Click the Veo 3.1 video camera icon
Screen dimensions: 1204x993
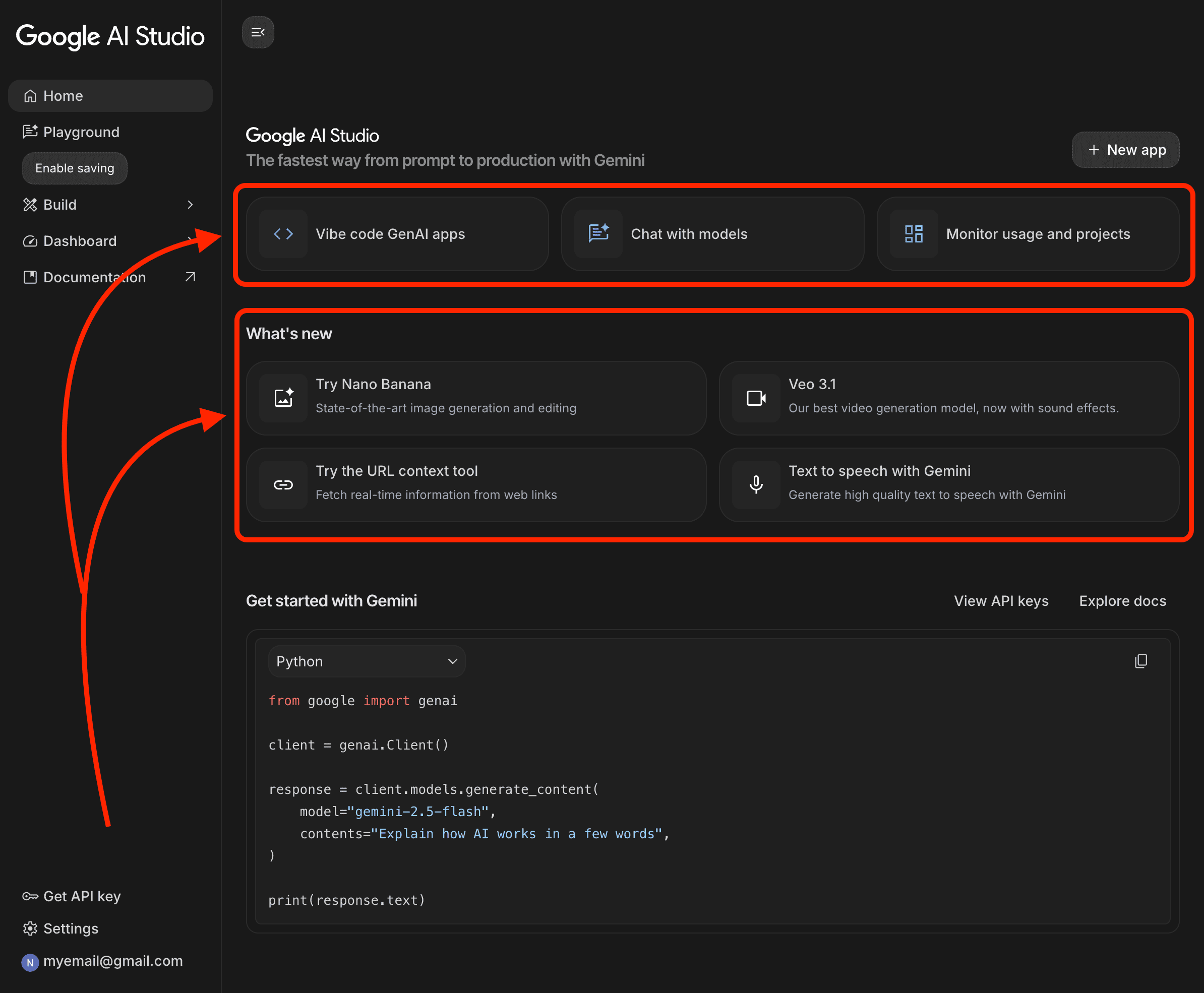coord(756,398)
